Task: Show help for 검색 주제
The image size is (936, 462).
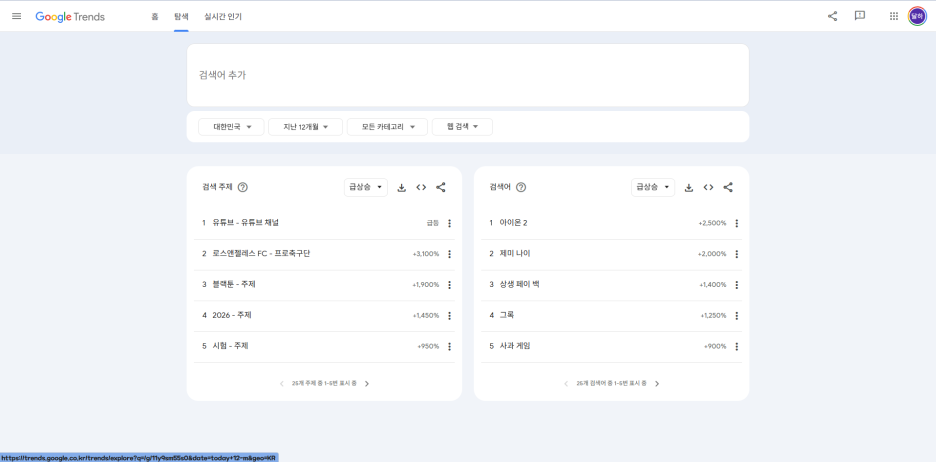Action: click(242, 187)
